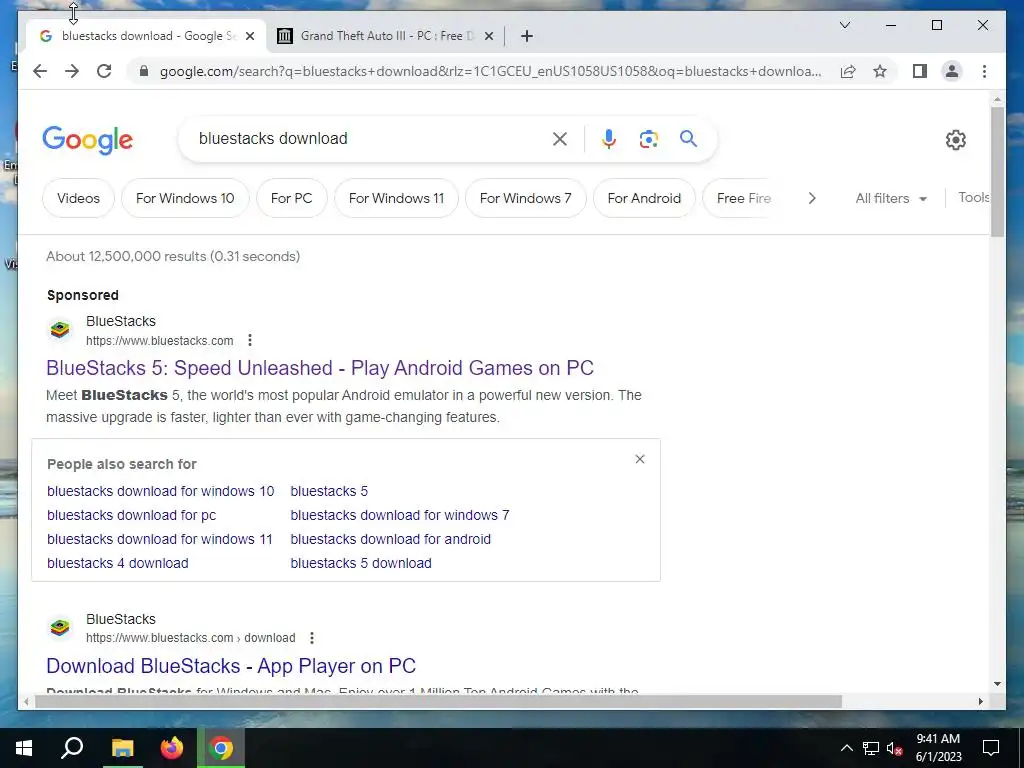Dismiss the People also search for box
This screenshot has width=1024, height=768.
(640, 459)
